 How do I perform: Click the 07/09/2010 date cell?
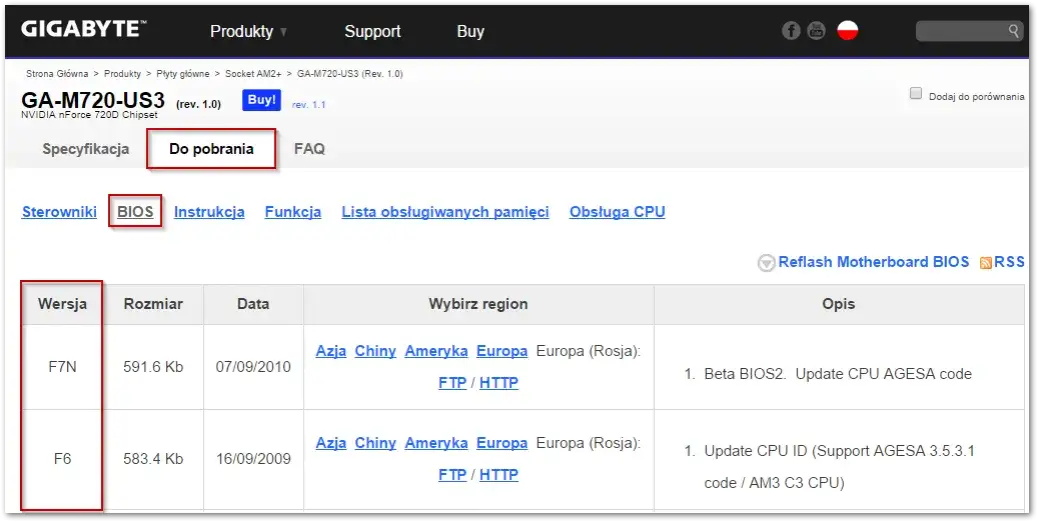click(254, 367)
